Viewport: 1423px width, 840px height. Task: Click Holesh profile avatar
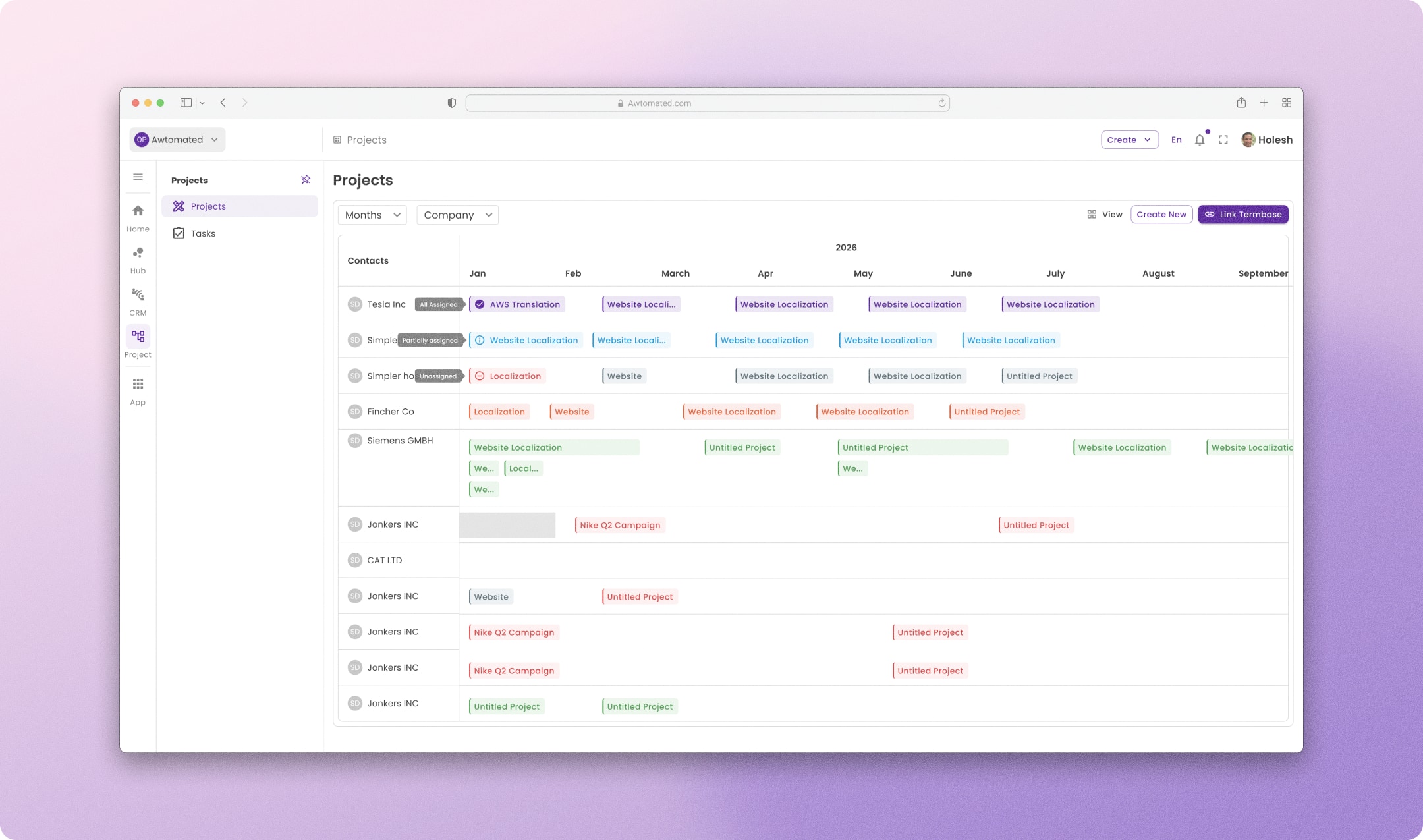(1248, 140)
